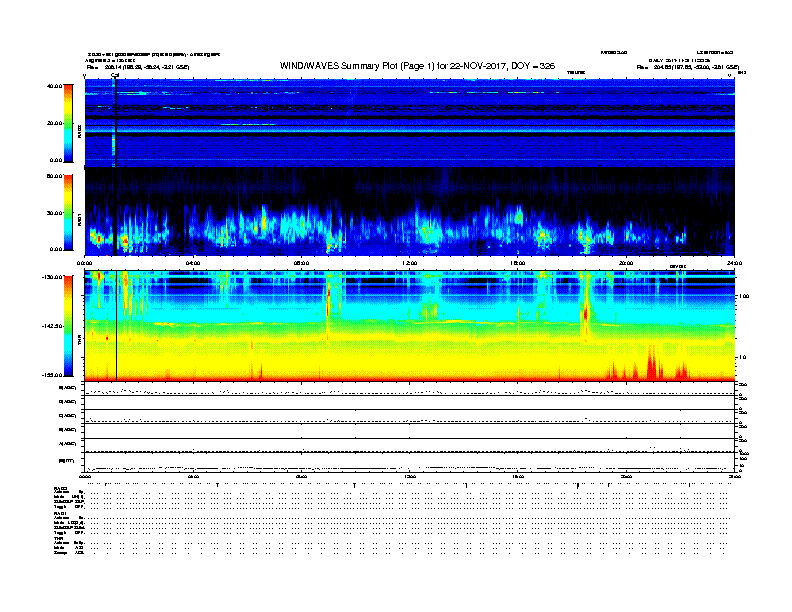Select the -142.50 tick on TNR scale
Screen dimensions: 792x612
pyautogui.click(x=53, y=326)
